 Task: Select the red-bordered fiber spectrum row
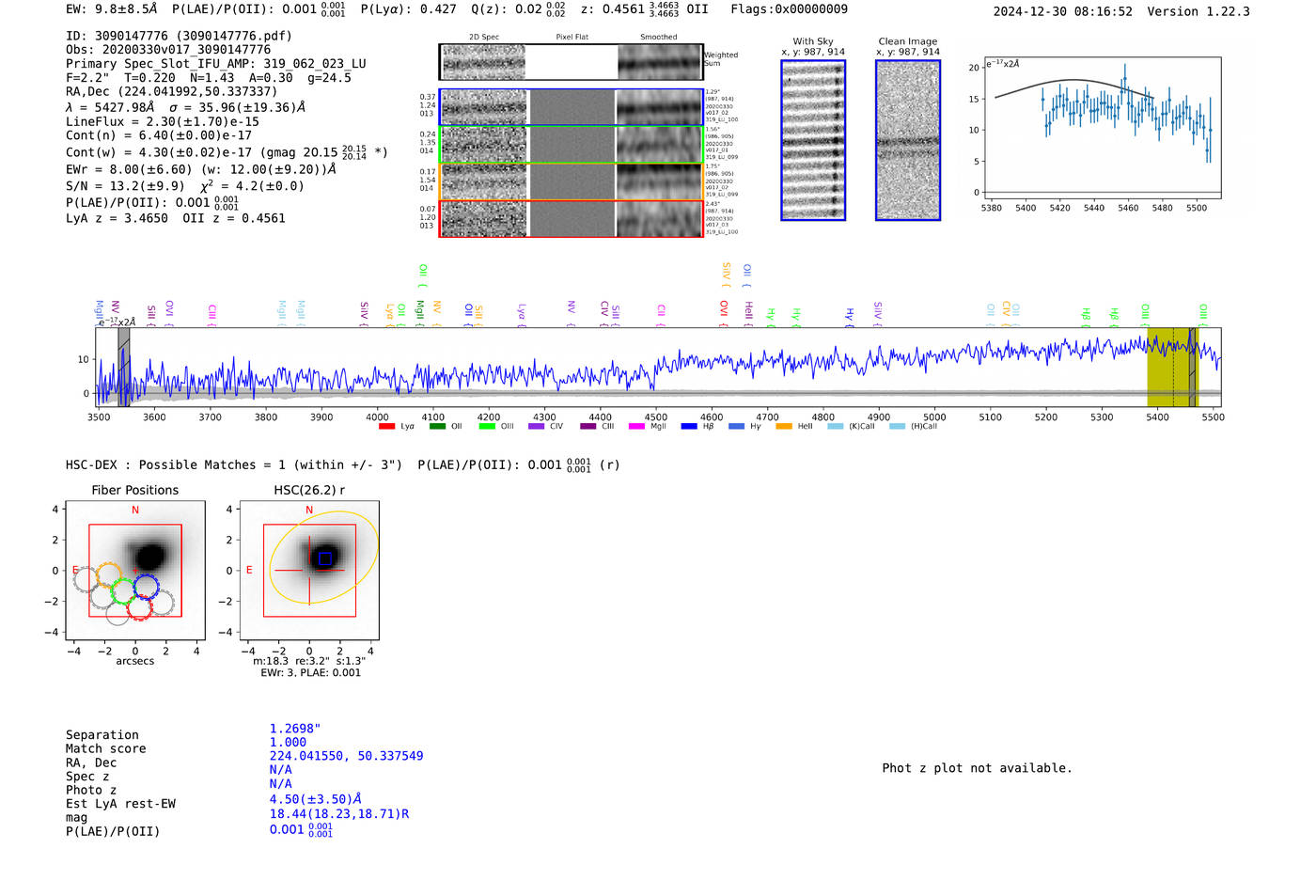pos(571,219)
